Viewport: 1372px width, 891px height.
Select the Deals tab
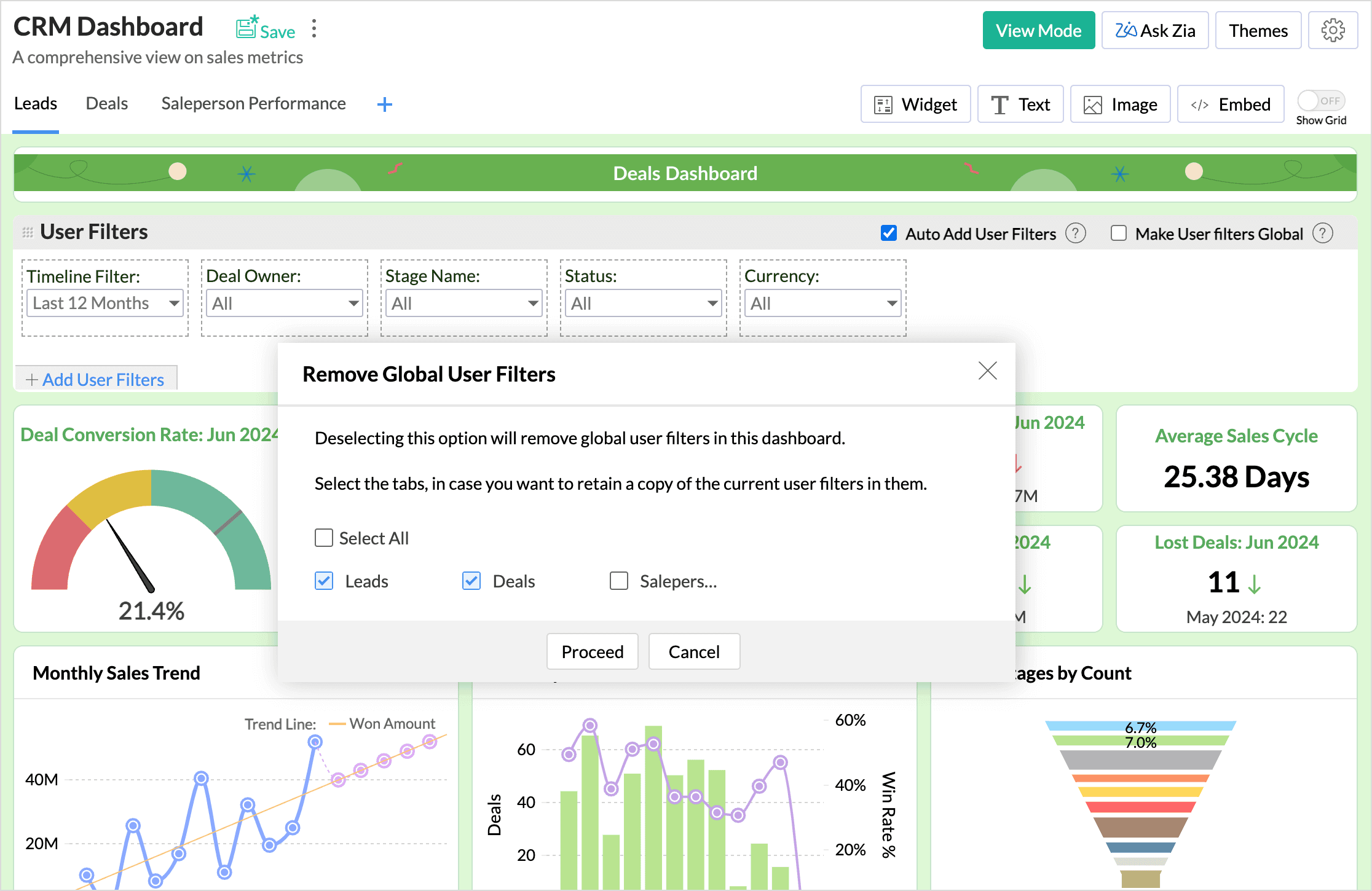[106, 103]
